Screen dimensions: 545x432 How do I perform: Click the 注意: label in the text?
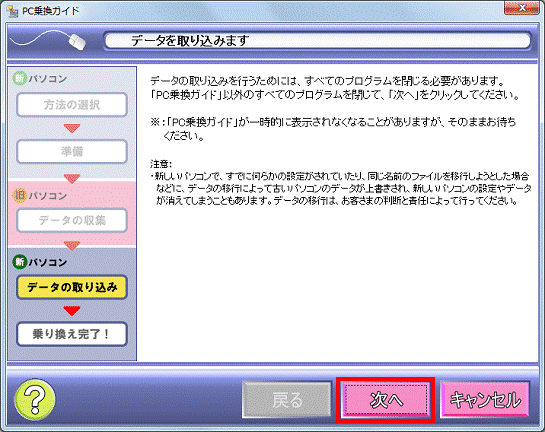[x=161, y=164]
